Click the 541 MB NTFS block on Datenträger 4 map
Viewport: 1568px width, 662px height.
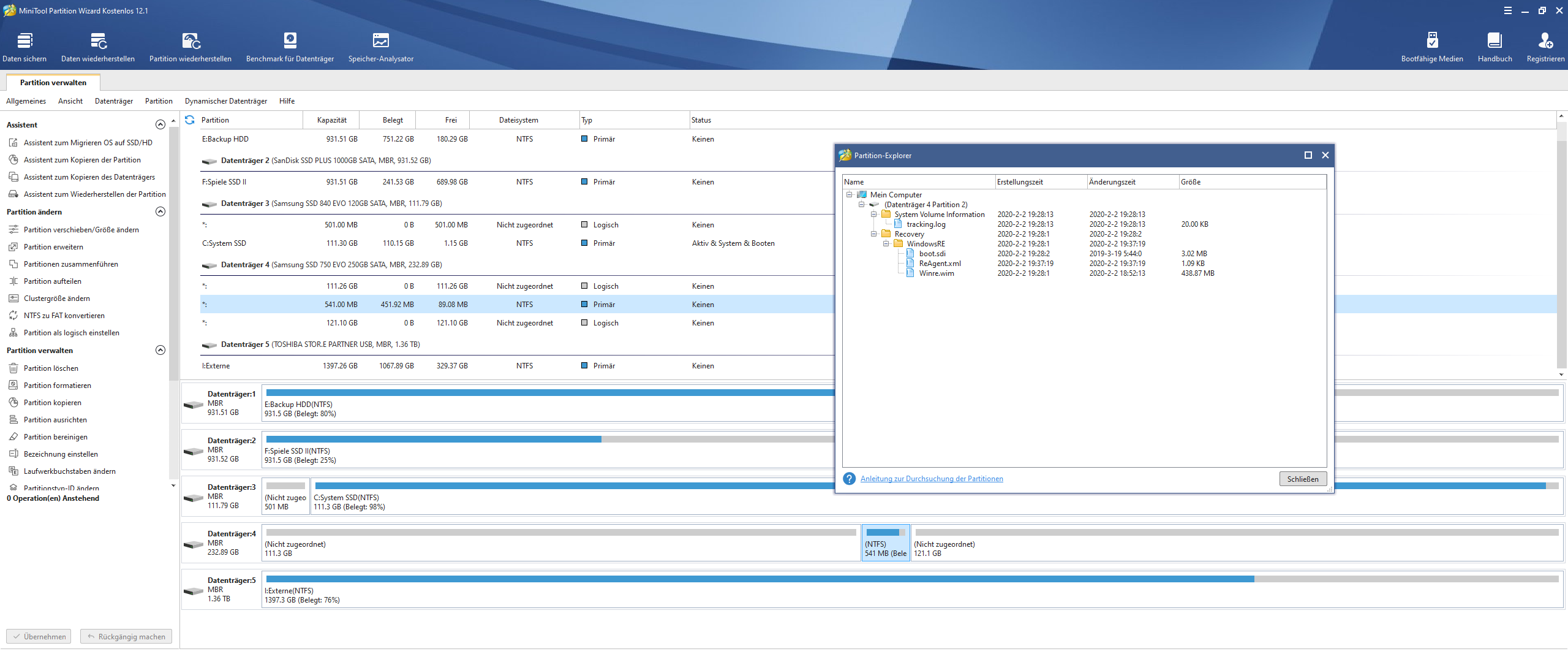[886, 543]
